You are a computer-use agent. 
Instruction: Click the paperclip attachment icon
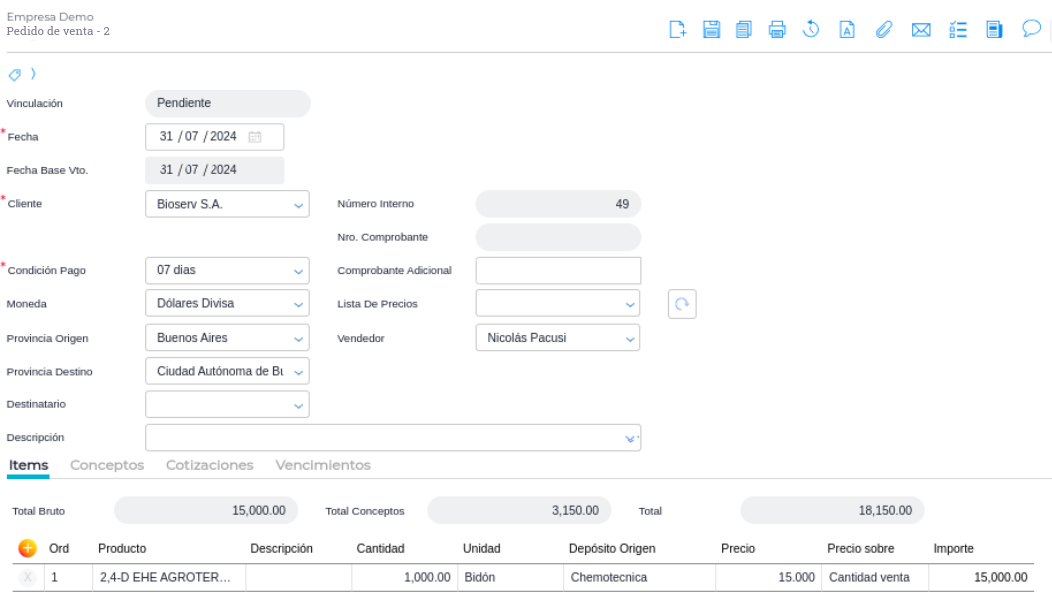click(x=883, y=30)
